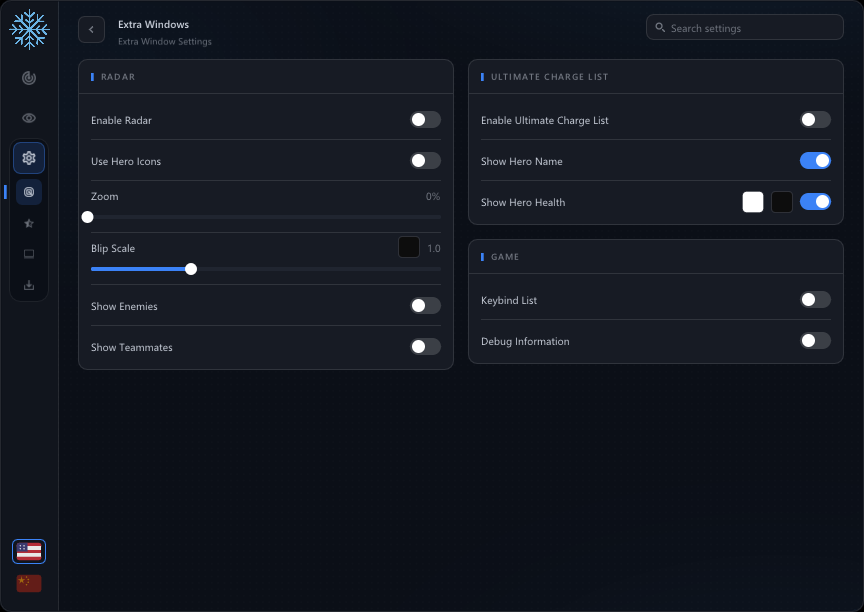Go back with the chevron button
The width and height of the screenshot is (864, 612).
tap(91, 30)
